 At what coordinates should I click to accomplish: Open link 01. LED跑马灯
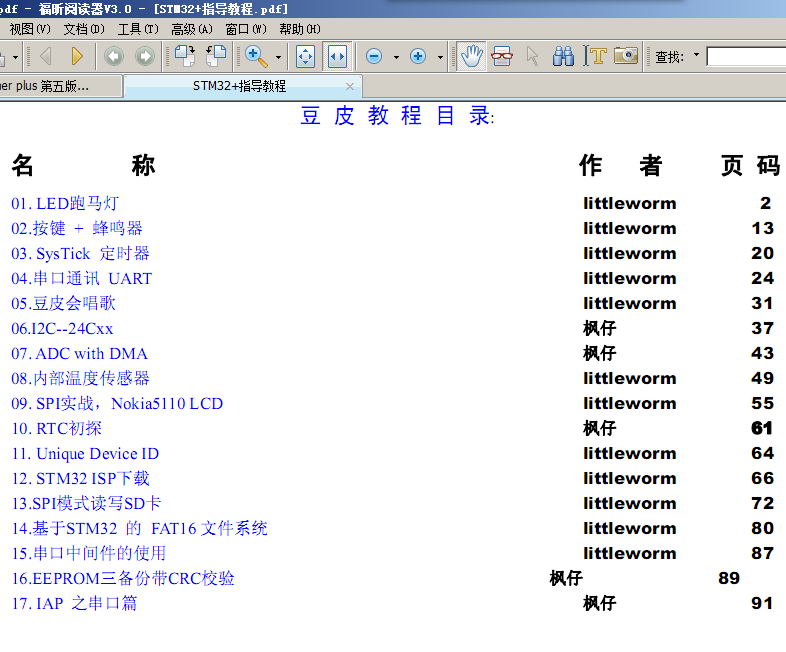click(65, 203)
